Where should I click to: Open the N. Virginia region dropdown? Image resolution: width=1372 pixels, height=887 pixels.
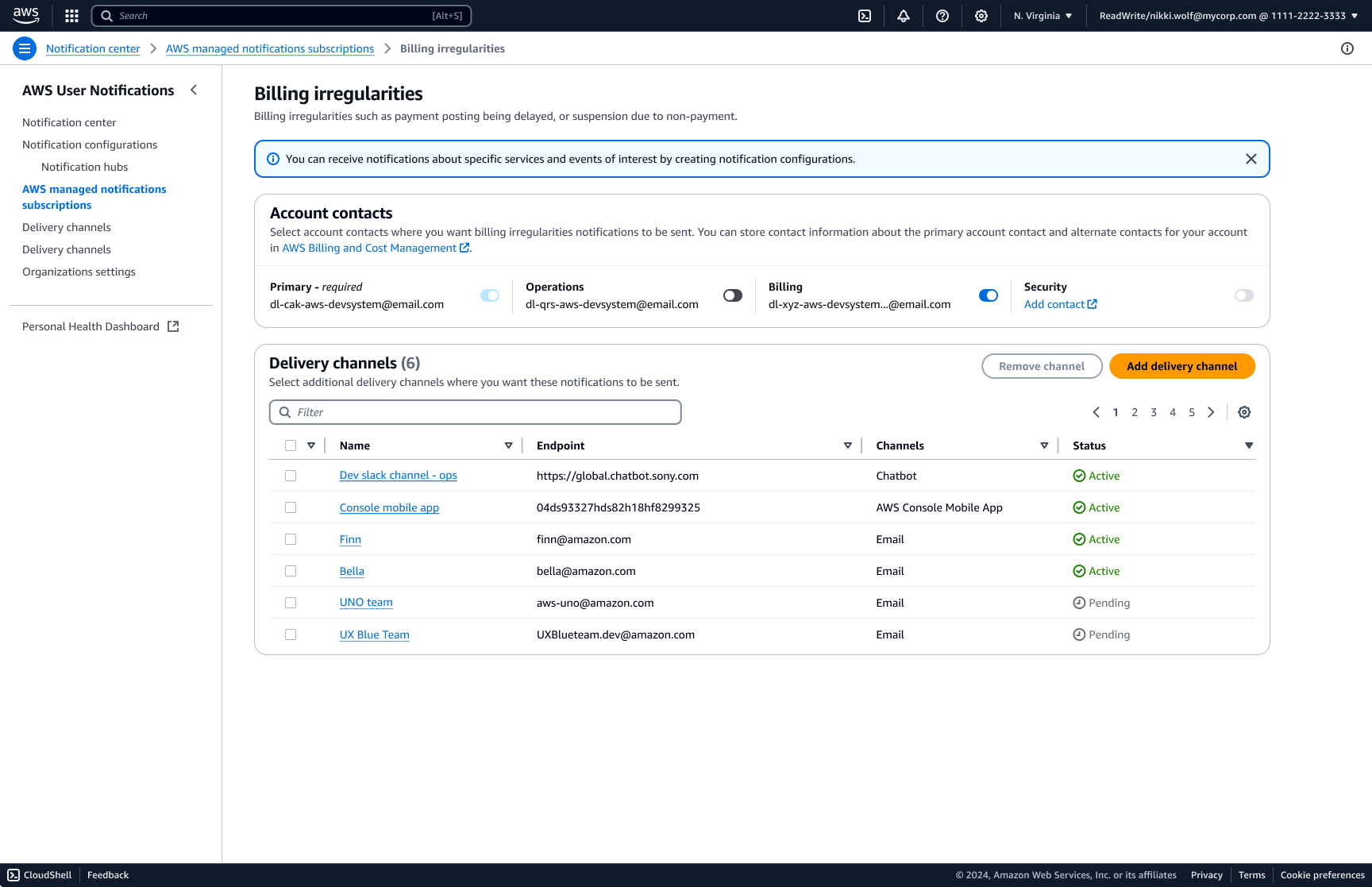[1042, 16]
